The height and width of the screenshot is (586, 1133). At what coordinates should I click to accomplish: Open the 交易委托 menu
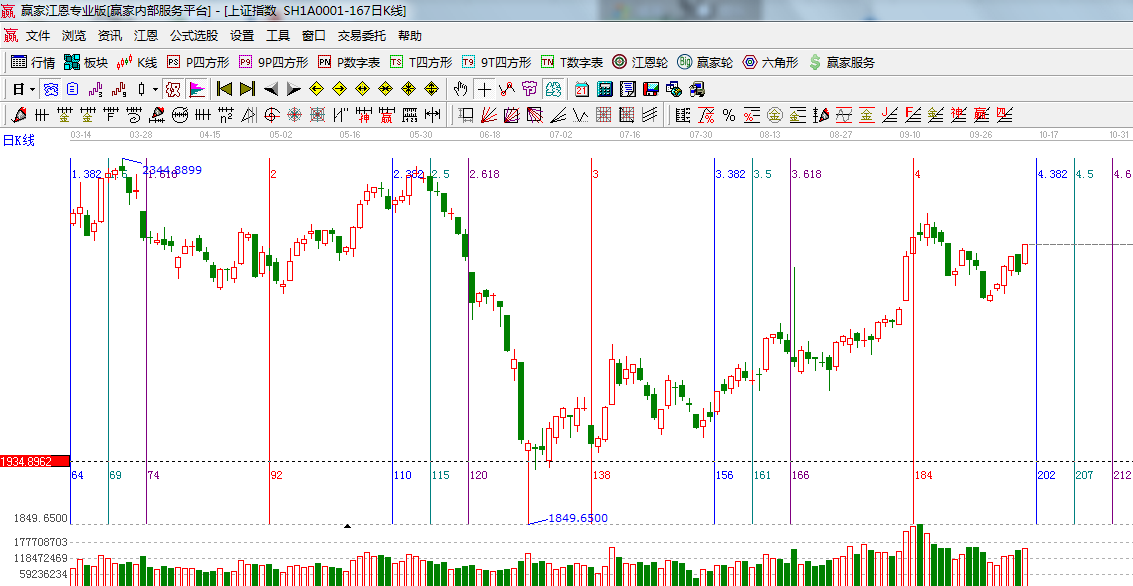pos(361,35)
